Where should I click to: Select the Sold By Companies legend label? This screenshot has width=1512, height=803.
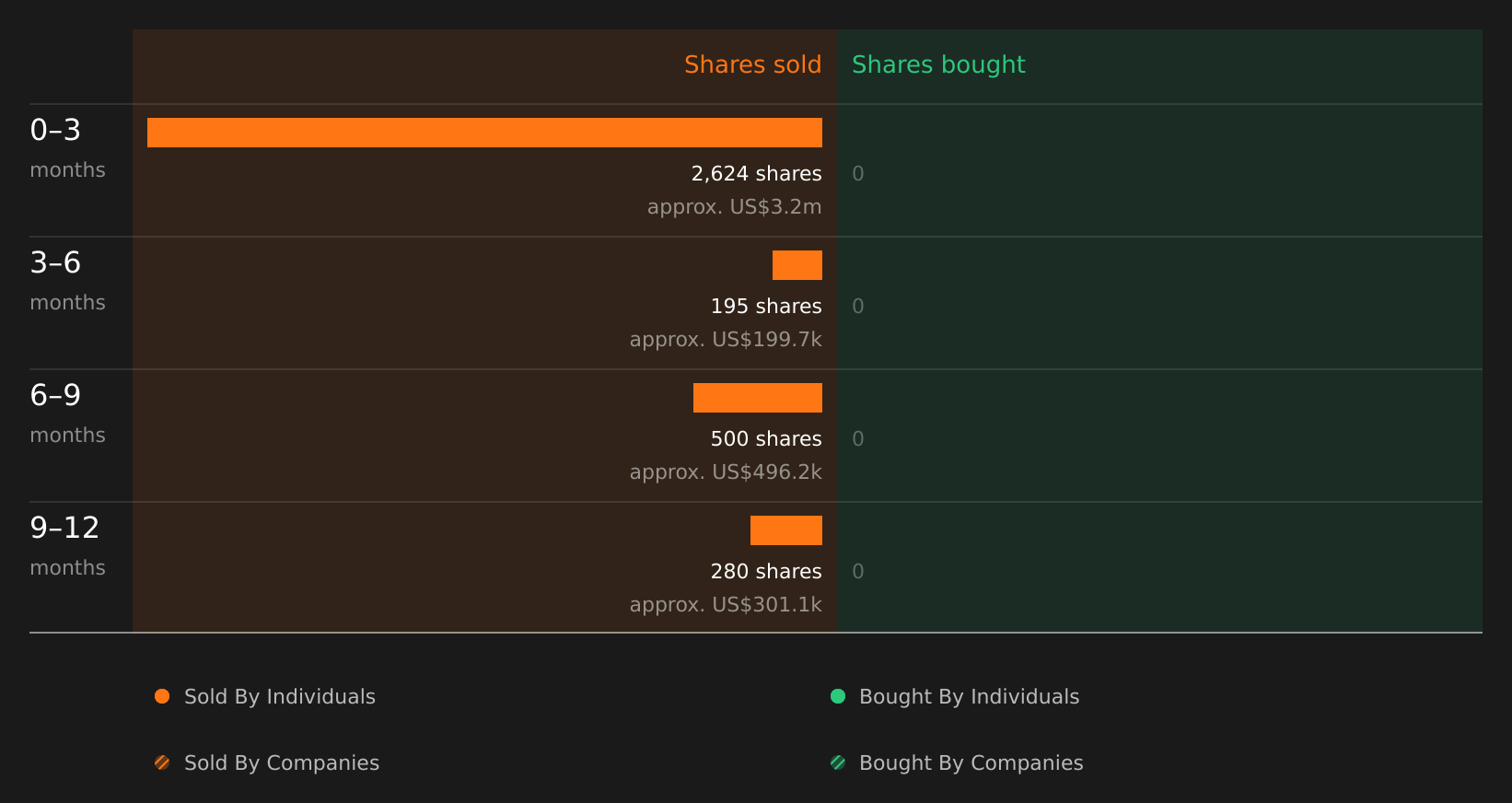[x=282, y=763]
